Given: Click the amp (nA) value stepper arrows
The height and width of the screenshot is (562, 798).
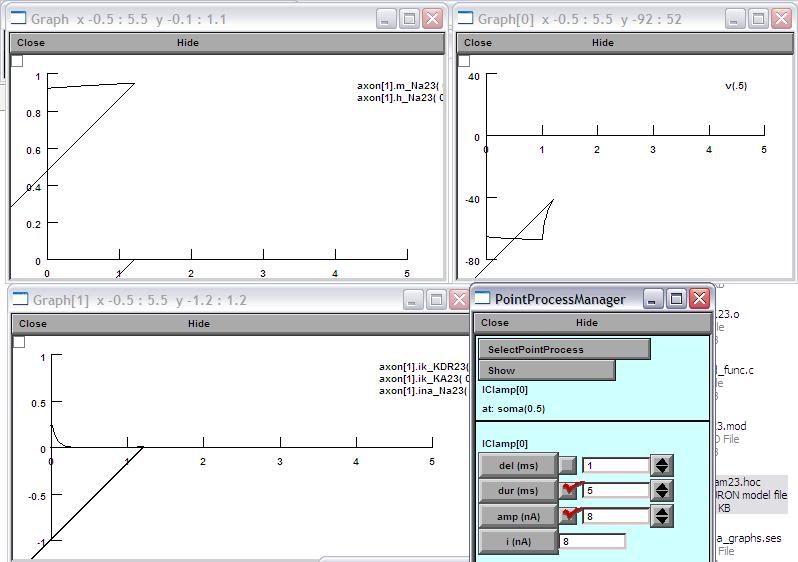Looking at the screenshot, I should tap(661, 516).
